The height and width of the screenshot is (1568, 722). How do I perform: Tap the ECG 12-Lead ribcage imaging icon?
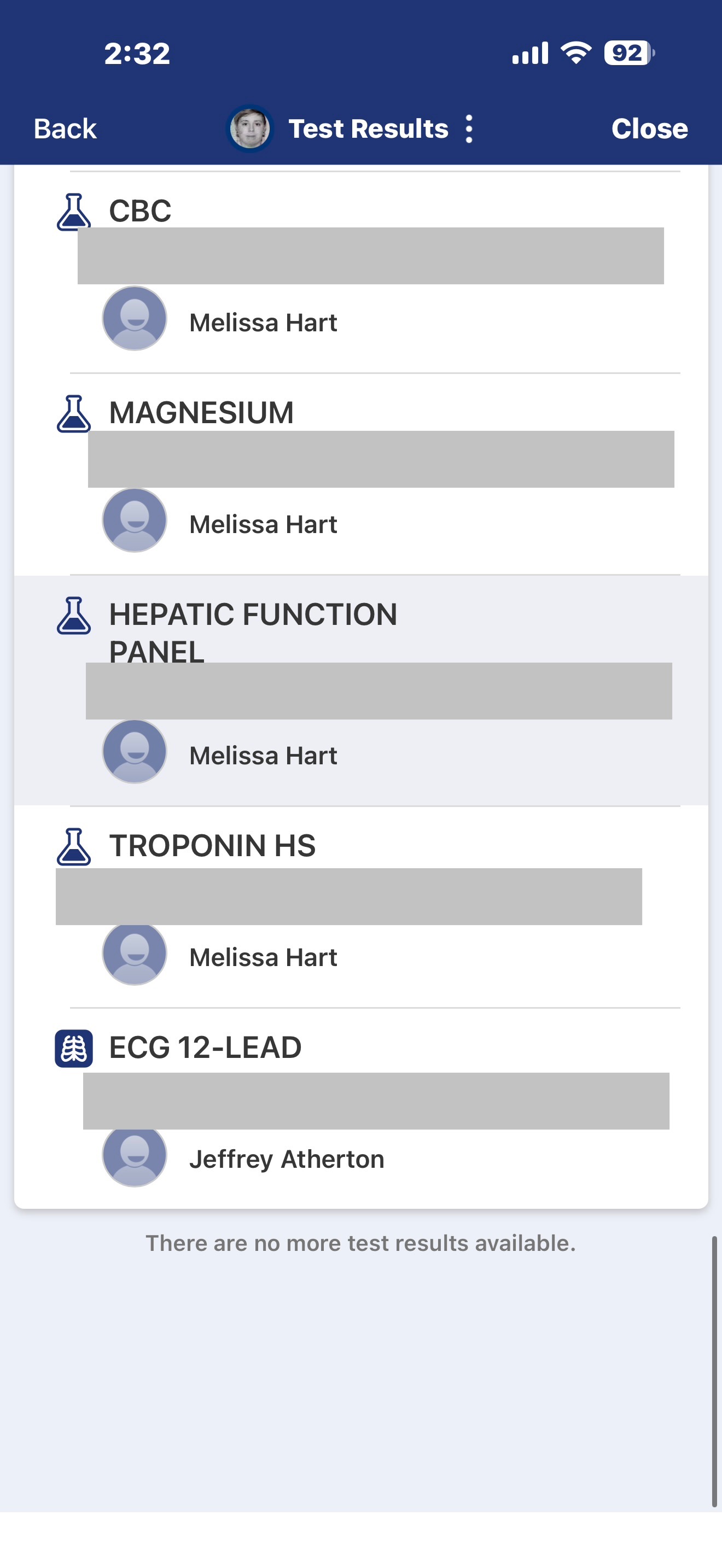tap(74, 1048)
